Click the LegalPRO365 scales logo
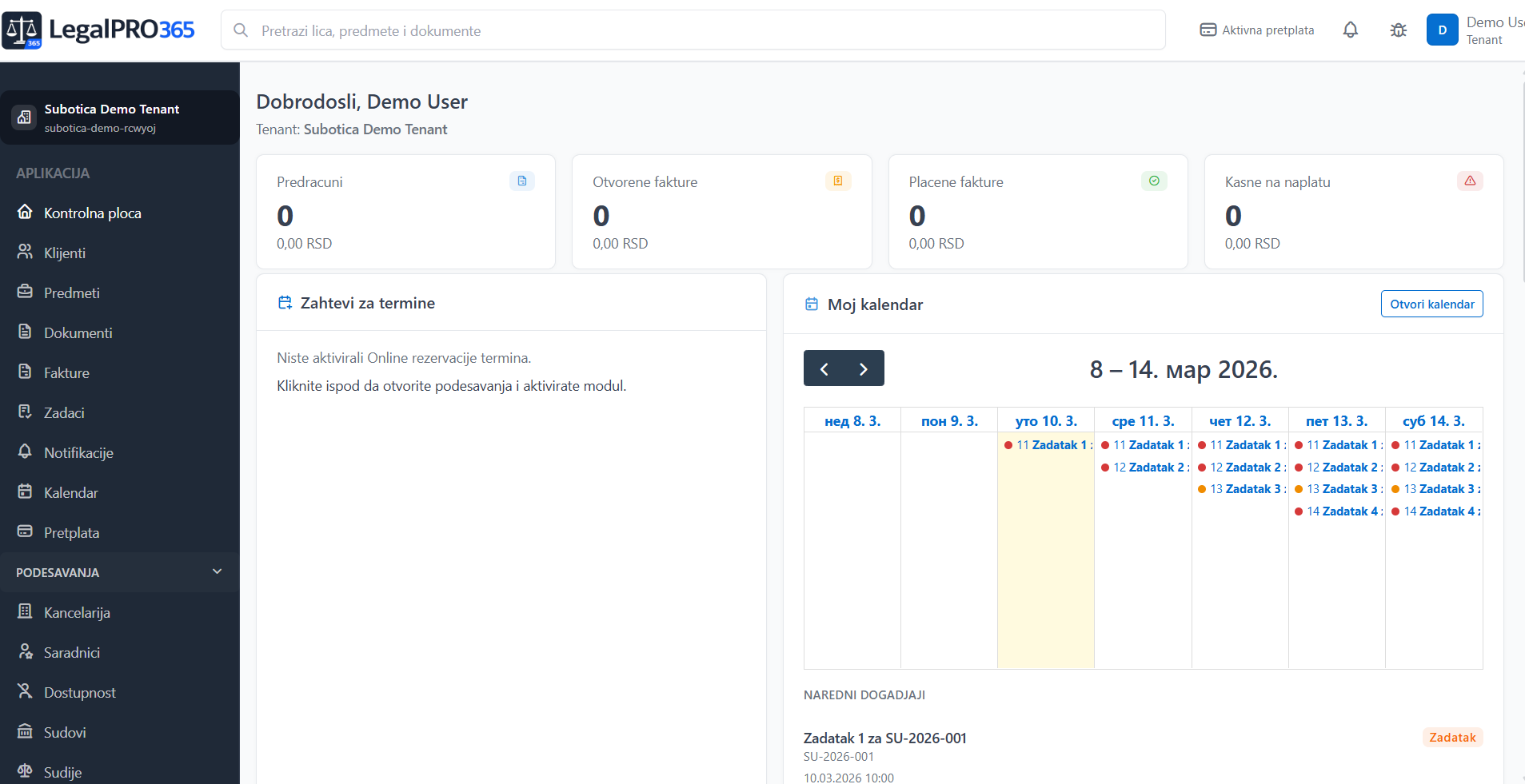 [x=22, y=30]
